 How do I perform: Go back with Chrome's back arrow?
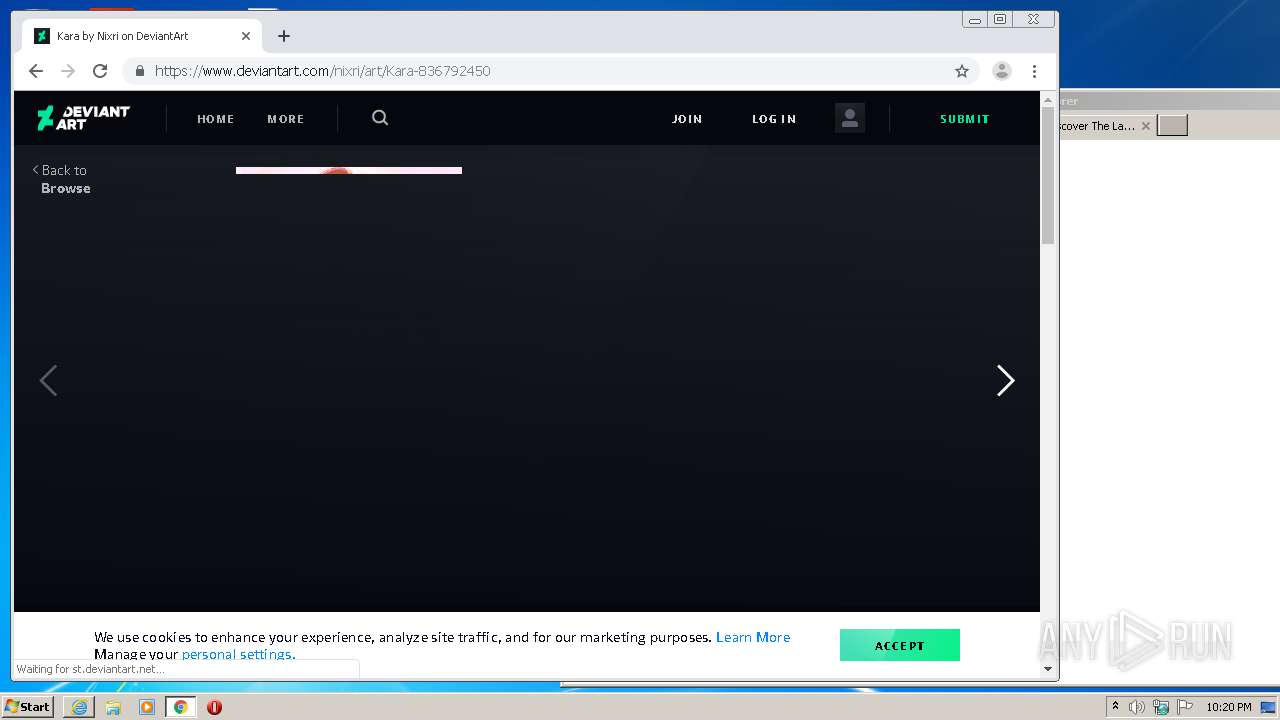pos(36,71)
